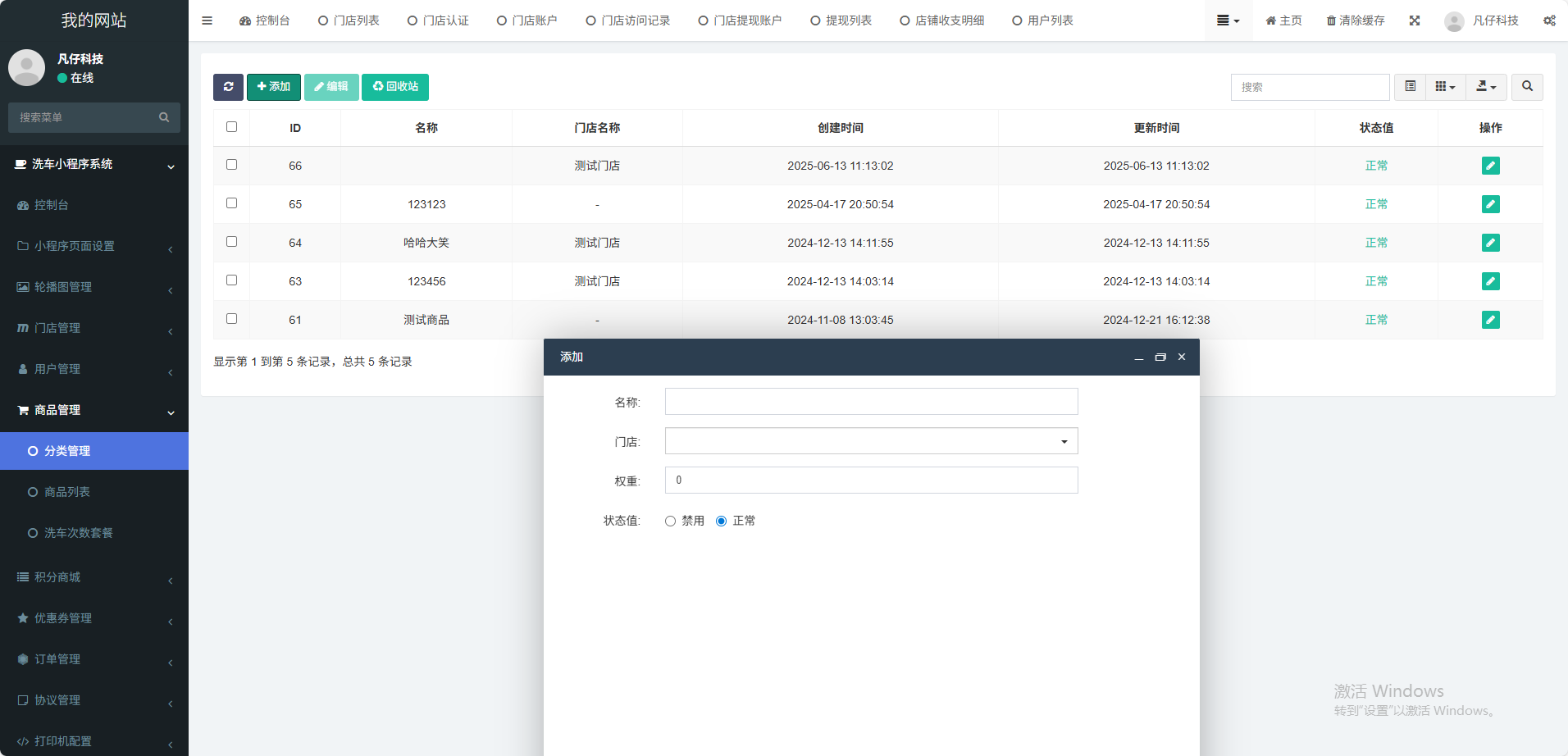Check the checkbox for row ID 65
1568x756 pixels.
pyautogui.click(x=231, y=203)
